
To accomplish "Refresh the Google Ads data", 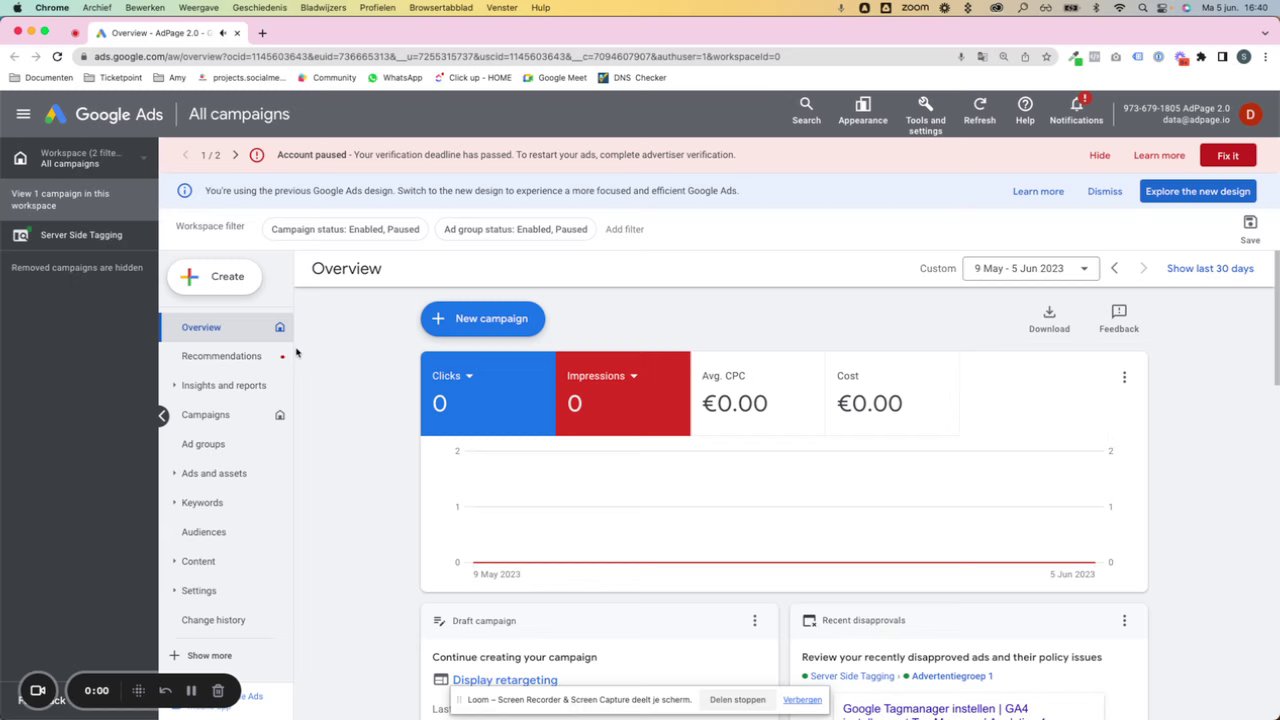I will pos(980,111).
